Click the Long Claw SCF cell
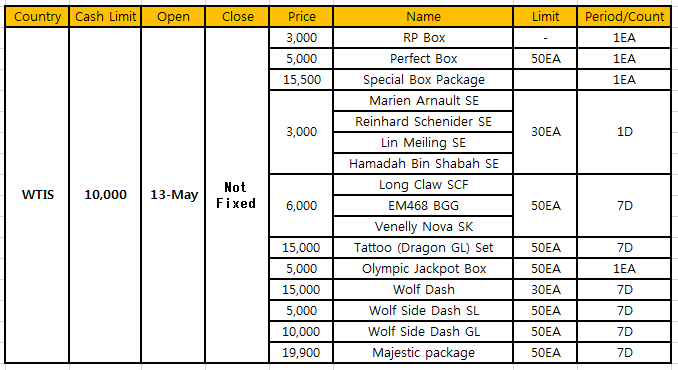678x370 pixels. pyautogui.click(x=423, y=185)
